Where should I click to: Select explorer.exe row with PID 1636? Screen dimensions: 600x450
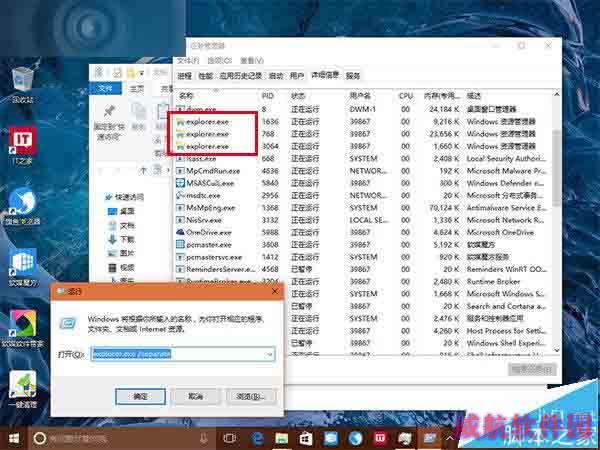coord(364,122)
